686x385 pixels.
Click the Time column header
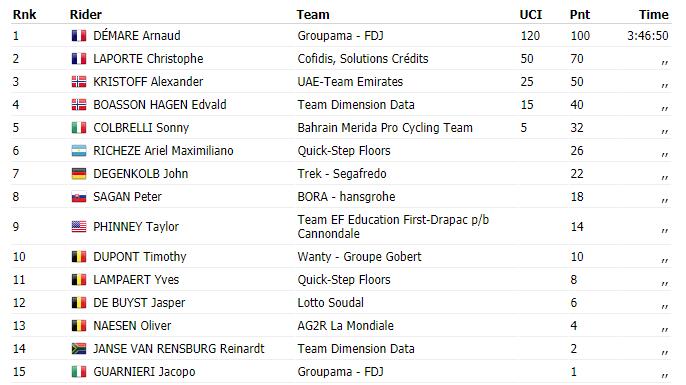(654, 15)
